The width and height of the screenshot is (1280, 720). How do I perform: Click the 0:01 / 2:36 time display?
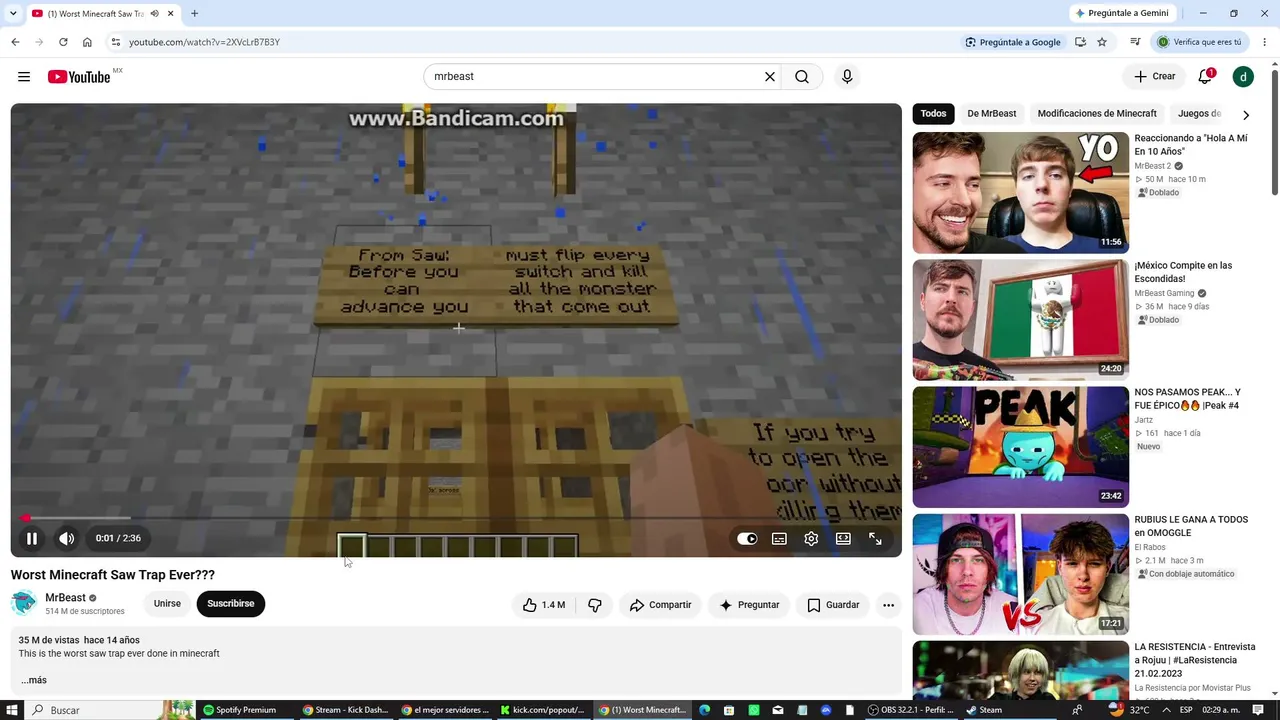tap(118, 539)
